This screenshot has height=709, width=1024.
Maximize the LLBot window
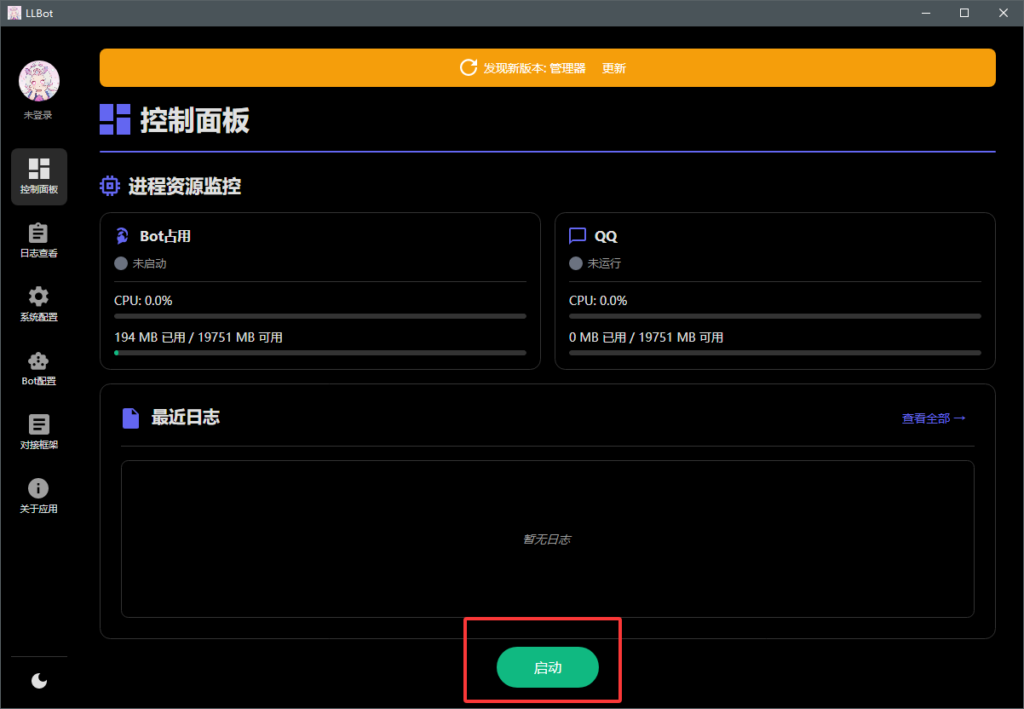[x=964, y=13]
